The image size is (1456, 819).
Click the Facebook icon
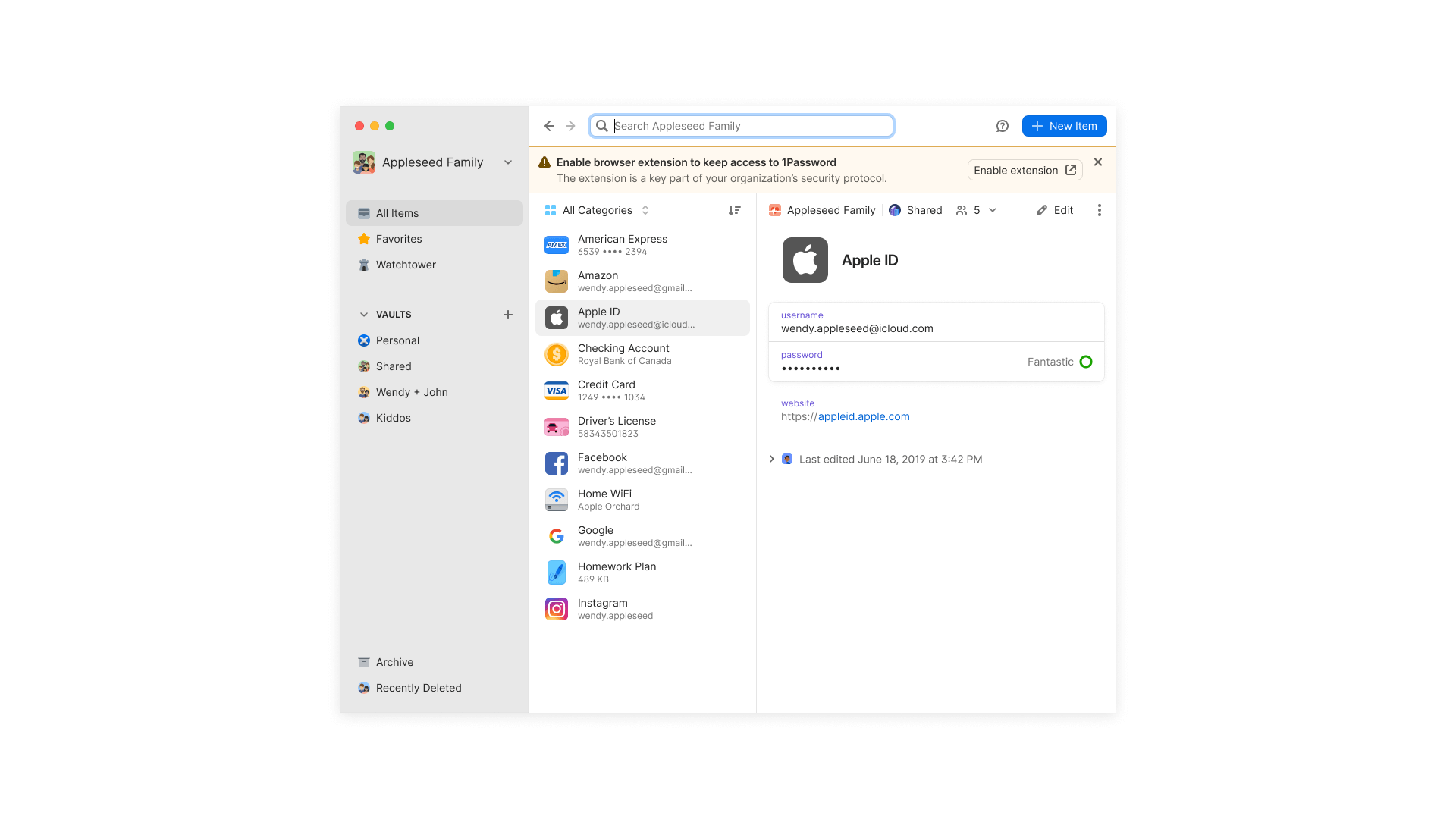point(557,463)
